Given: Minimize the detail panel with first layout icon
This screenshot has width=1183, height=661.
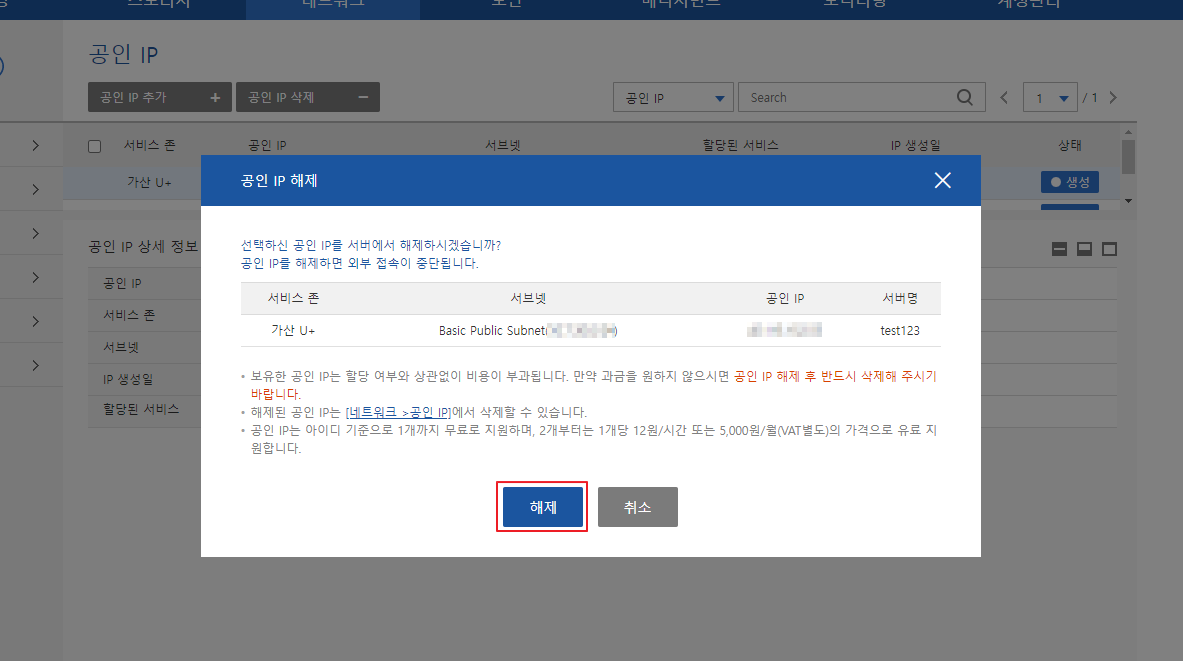Looking at the screenshot, I should pyautogui.click(x=1060, y=249).
